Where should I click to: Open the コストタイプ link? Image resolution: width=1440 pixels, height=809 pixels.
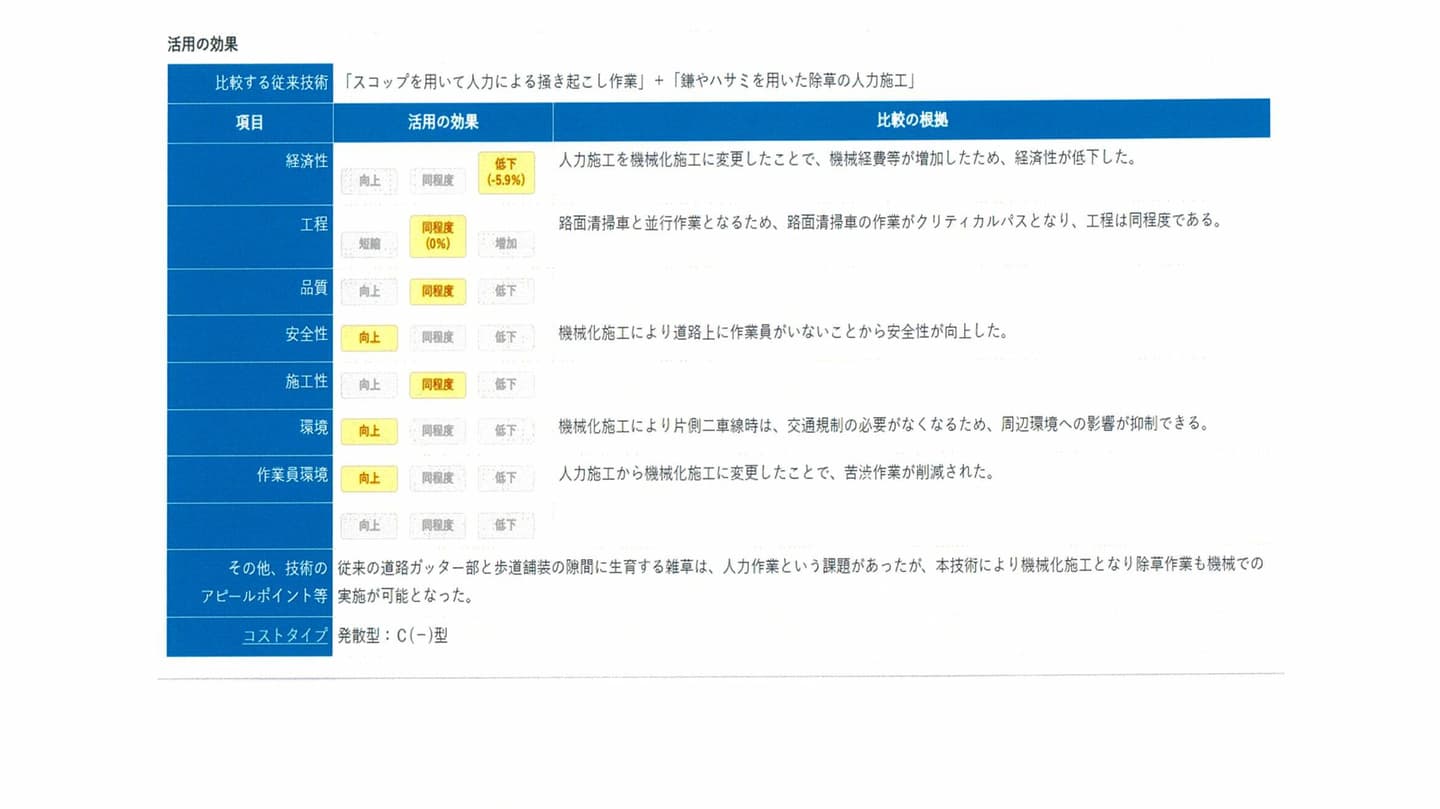point(285,635)
